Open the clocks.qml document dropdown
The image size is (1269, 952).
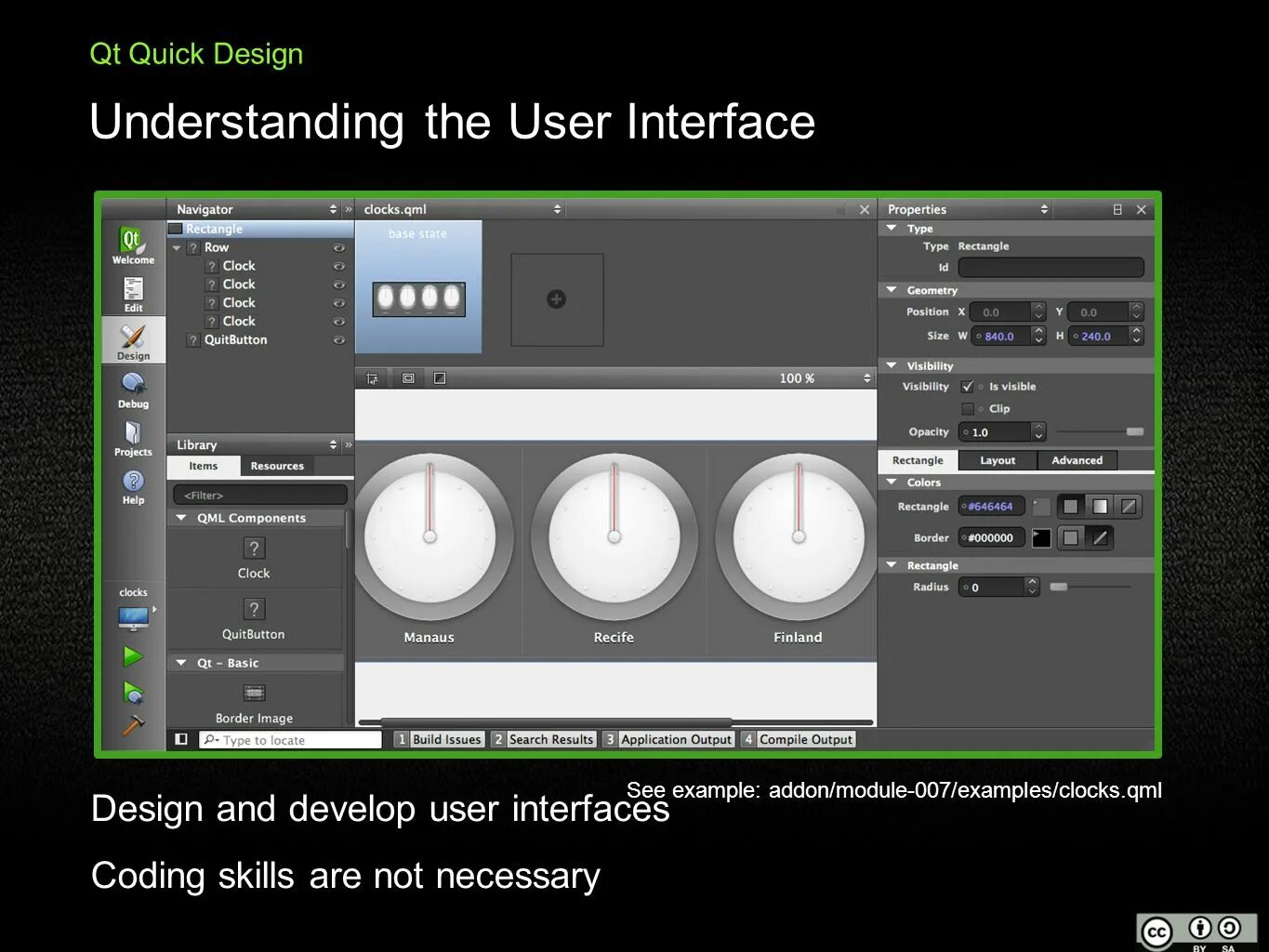tap(557, 209)
